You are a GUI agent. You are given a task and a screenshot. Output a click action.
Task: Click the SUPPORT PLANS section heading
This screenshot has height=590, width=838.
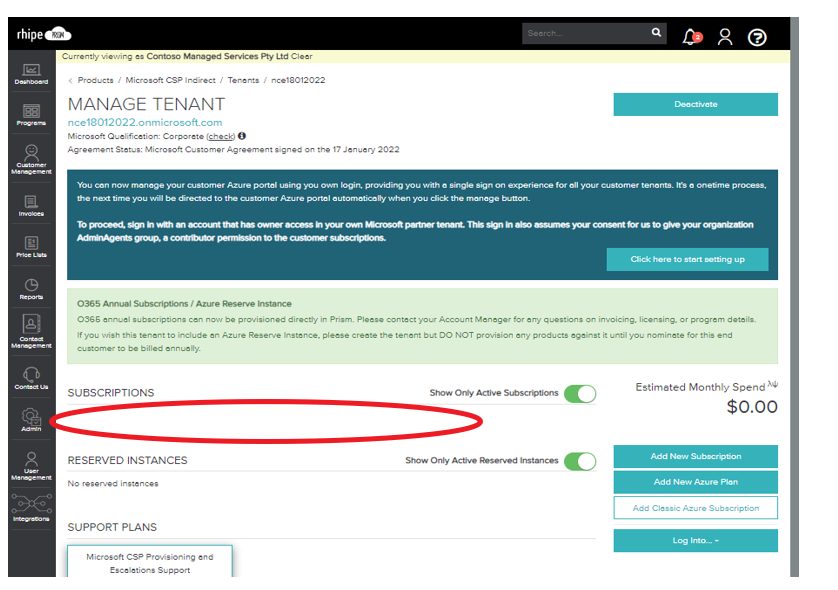pos(112,527)
